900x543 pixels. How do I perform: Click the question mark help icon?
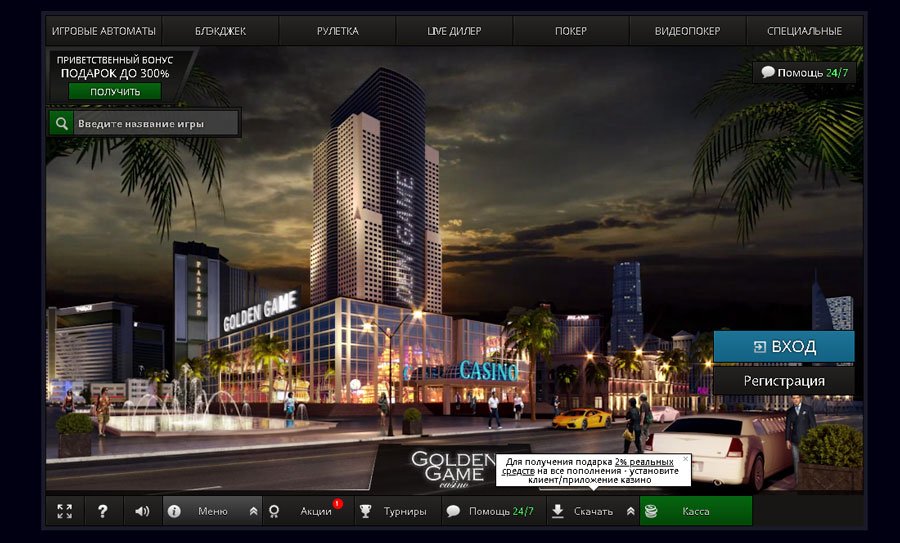click(x=102, y=511)
